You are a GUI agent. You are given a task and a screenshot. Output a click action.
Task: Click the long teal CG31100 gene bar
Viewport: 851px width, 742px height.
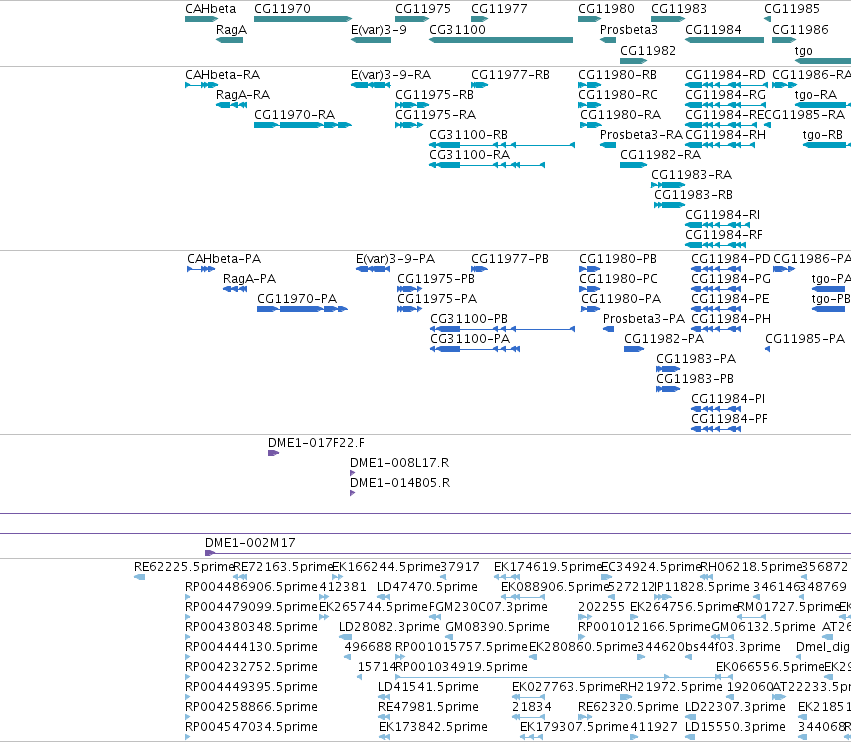(501, 40)
